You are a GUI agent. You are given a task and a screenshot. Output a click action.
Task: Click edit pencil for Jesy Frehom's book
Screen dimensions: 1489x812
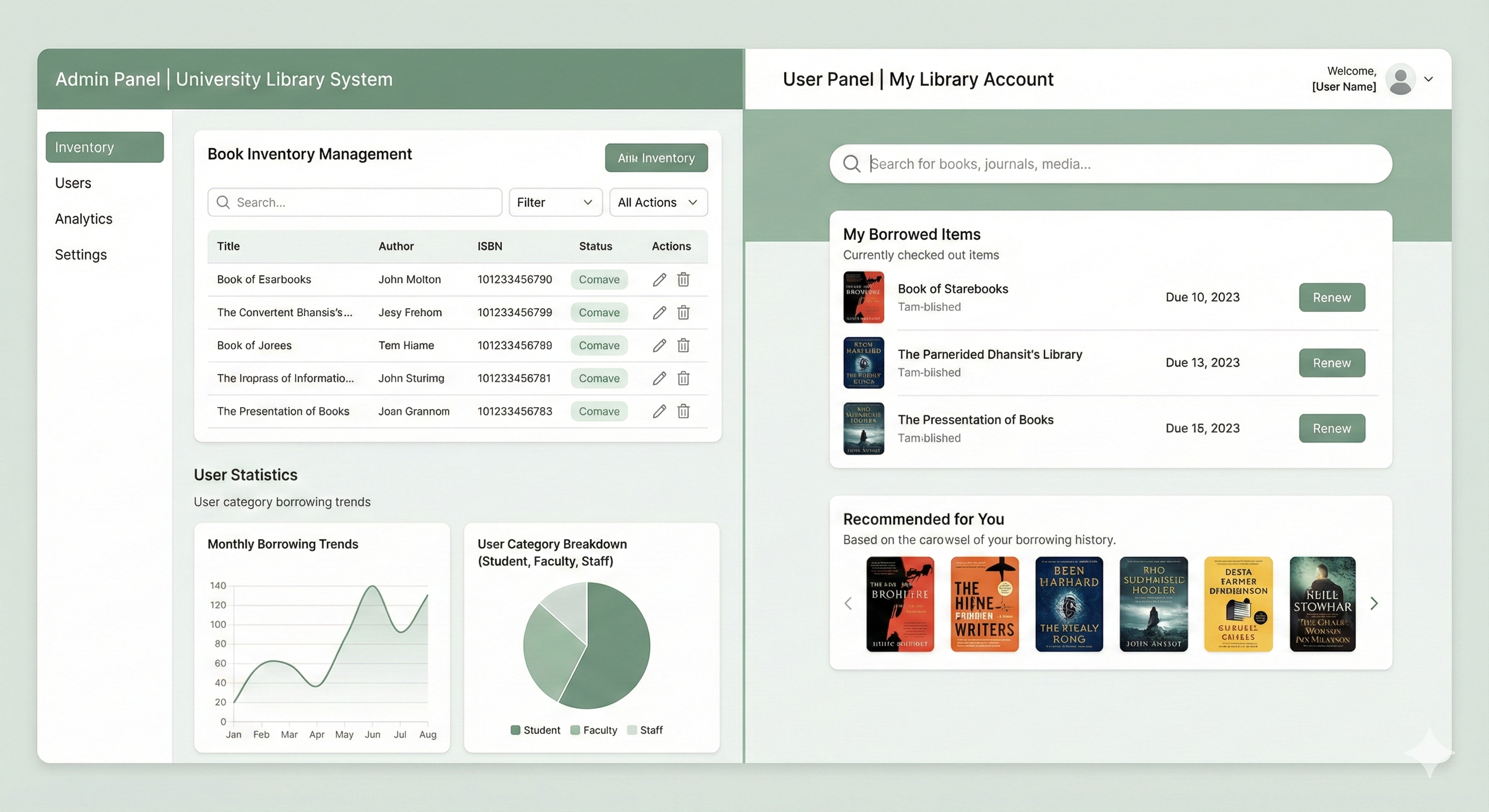pos(659,312)
